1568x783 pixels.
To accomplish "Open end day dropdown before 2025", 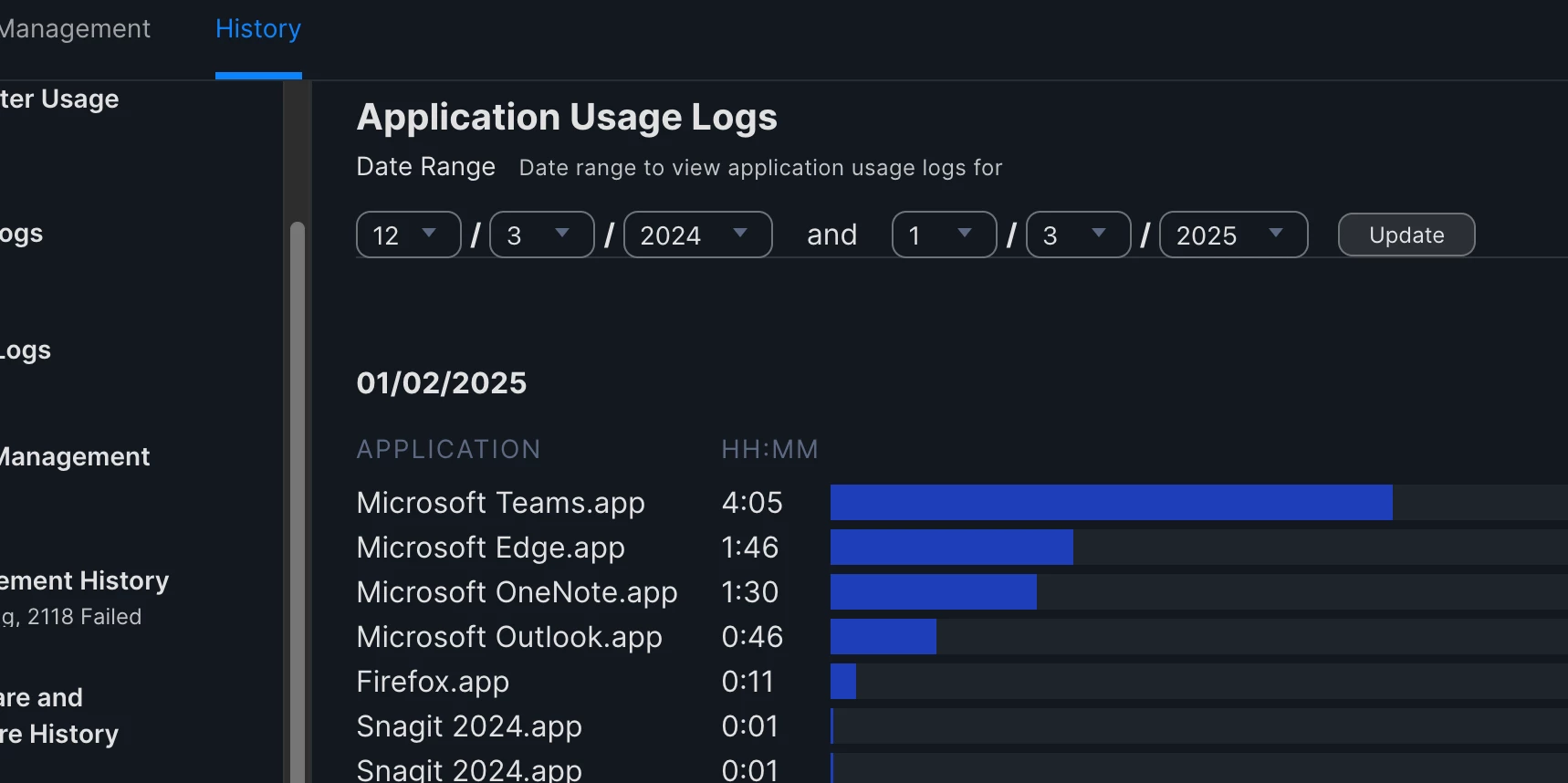I will [1078, 235].
